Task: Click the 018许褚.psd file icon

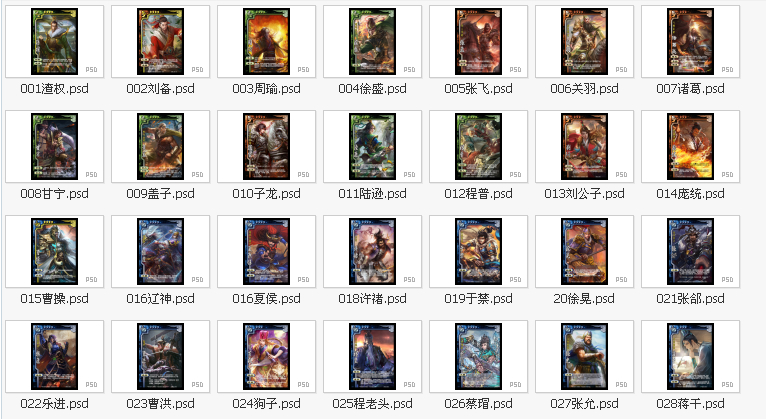Action: pos(372,251)
